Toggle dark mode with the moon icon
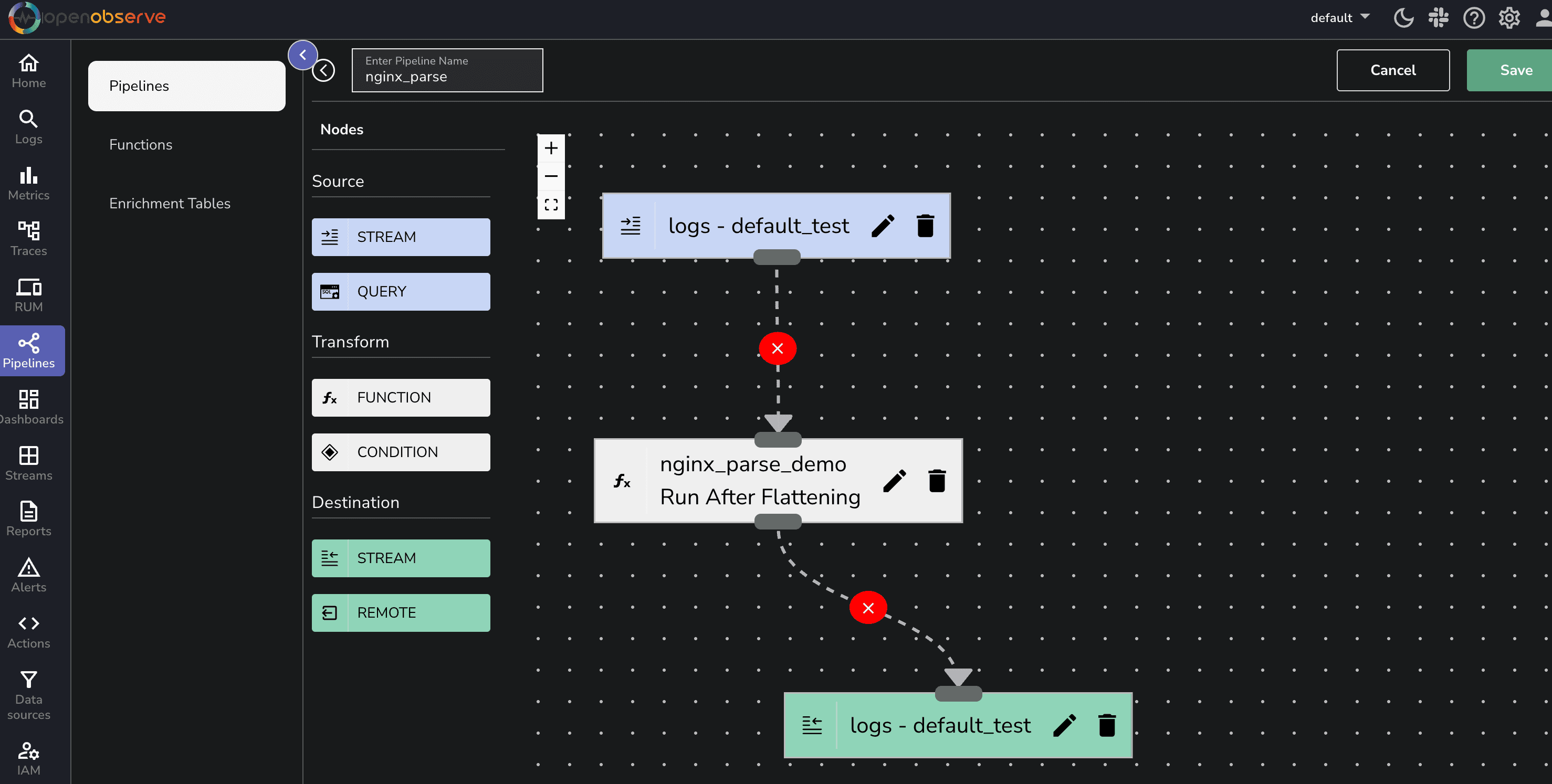This screenshot has height=784, width=1552. click(1403, 18)
